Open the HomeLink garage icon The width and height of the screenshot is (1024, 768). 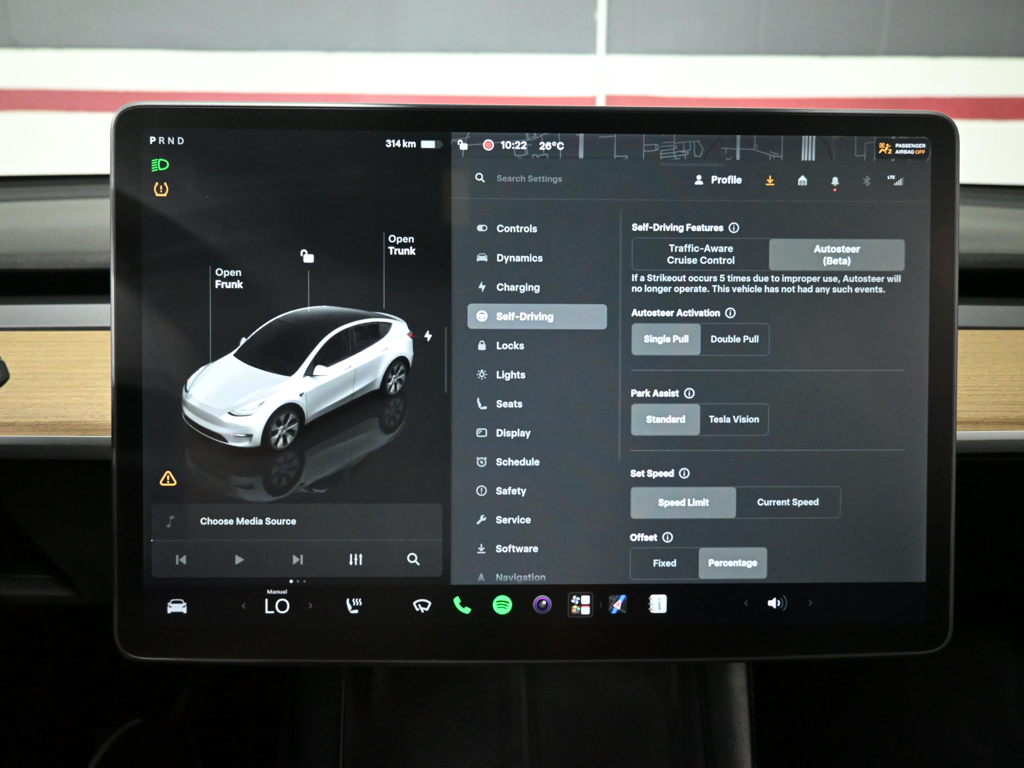(x=803, y=180)
